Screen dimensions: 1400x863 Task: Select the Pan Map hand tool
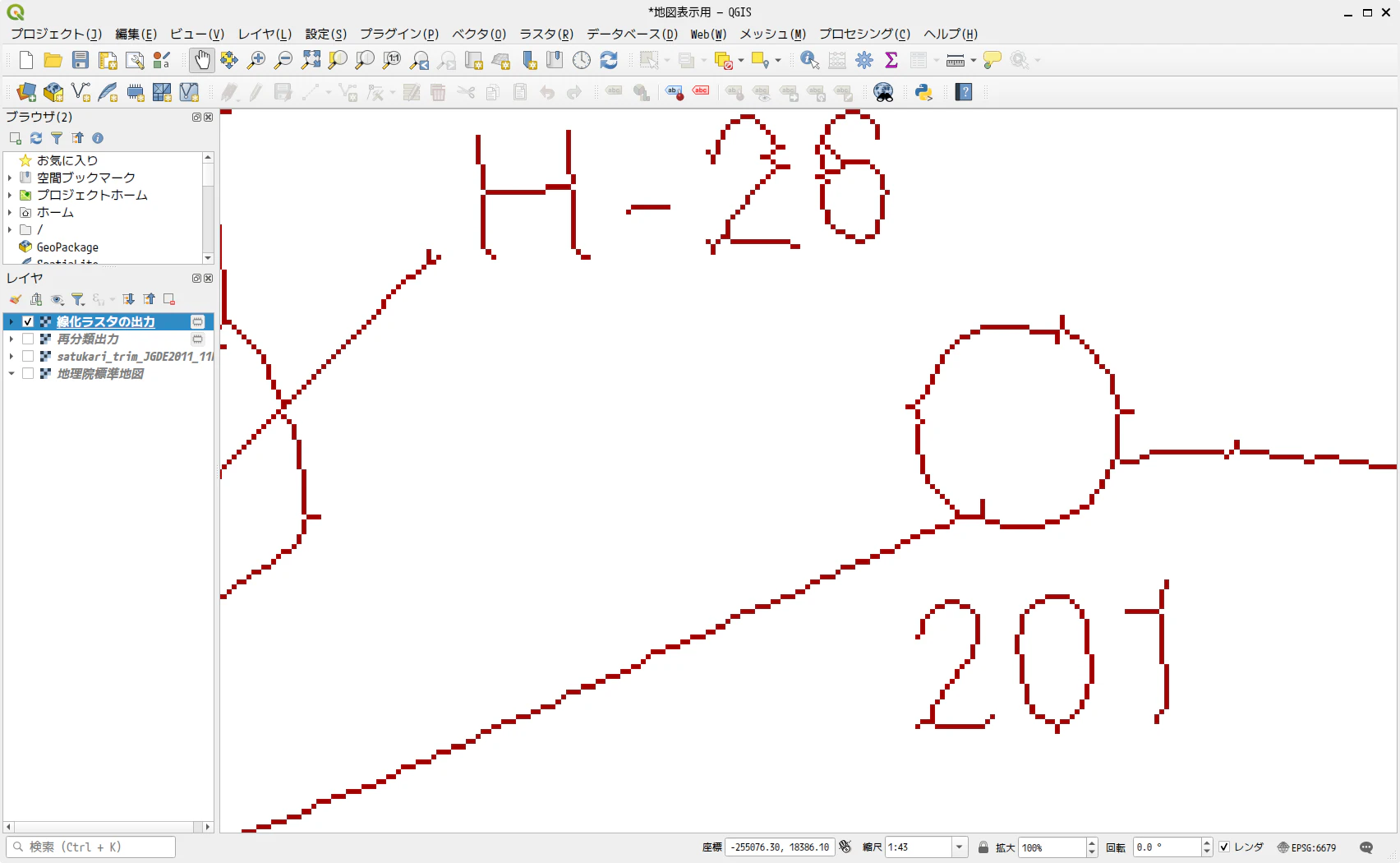(x=202, y=60)
